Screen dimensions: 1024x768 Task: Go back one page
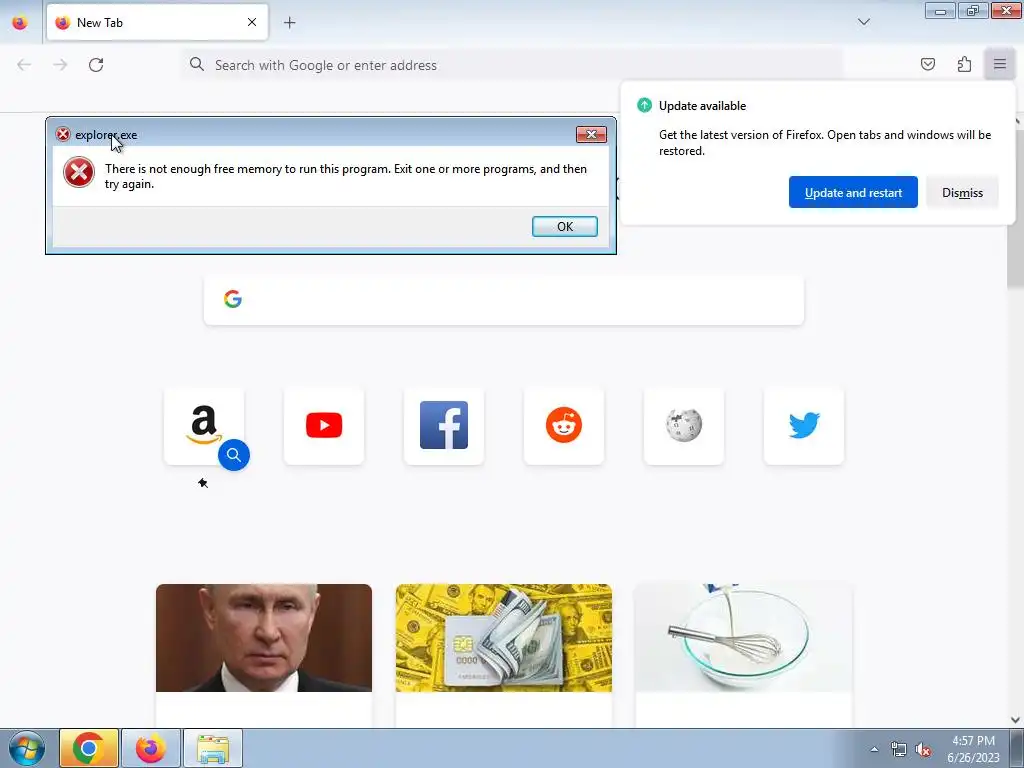(x=24, y=65)
